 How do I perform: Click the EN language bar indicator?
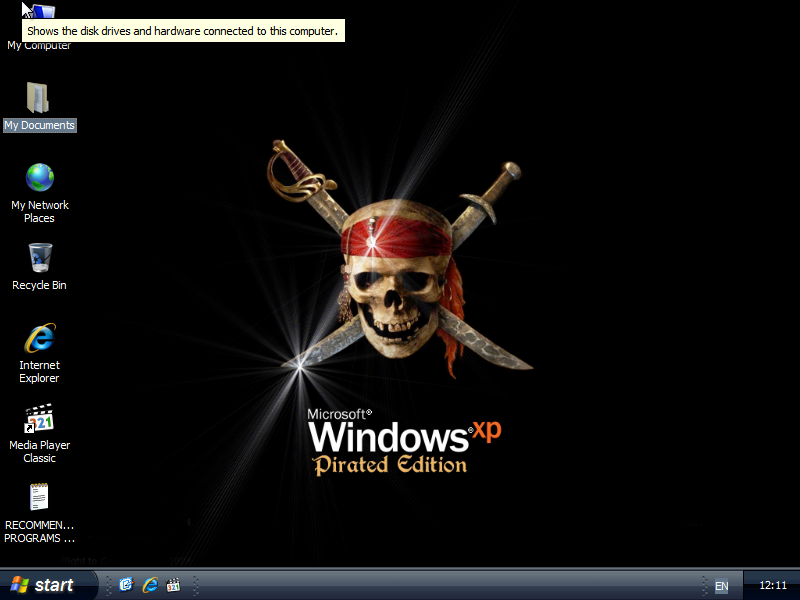[721, 586]
